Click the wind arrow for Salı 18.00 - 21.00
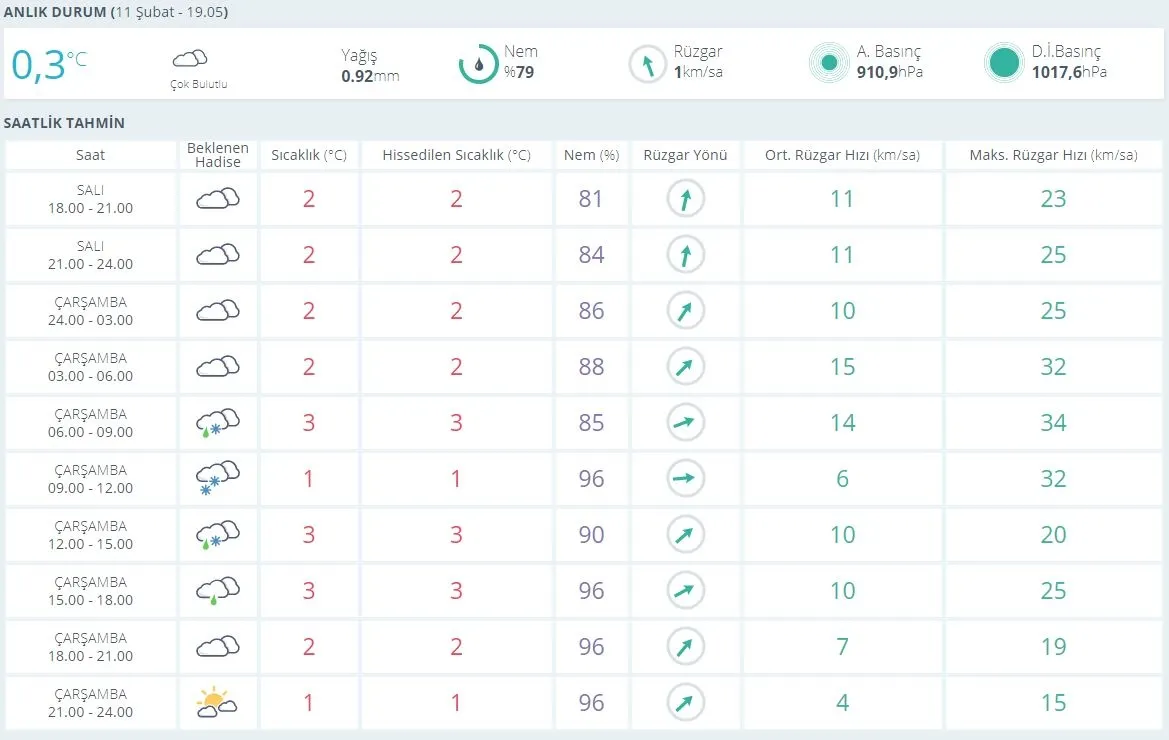Viewport: 1169px width, 740px height. click(x=685, y=199)
